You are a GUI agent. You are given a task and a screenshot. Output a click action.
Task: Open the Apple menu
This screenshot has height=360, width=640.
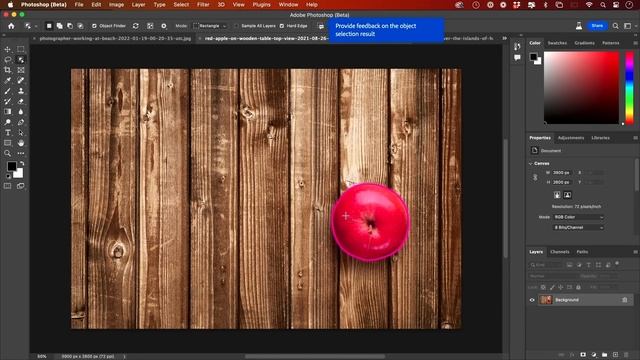point(11,4)
